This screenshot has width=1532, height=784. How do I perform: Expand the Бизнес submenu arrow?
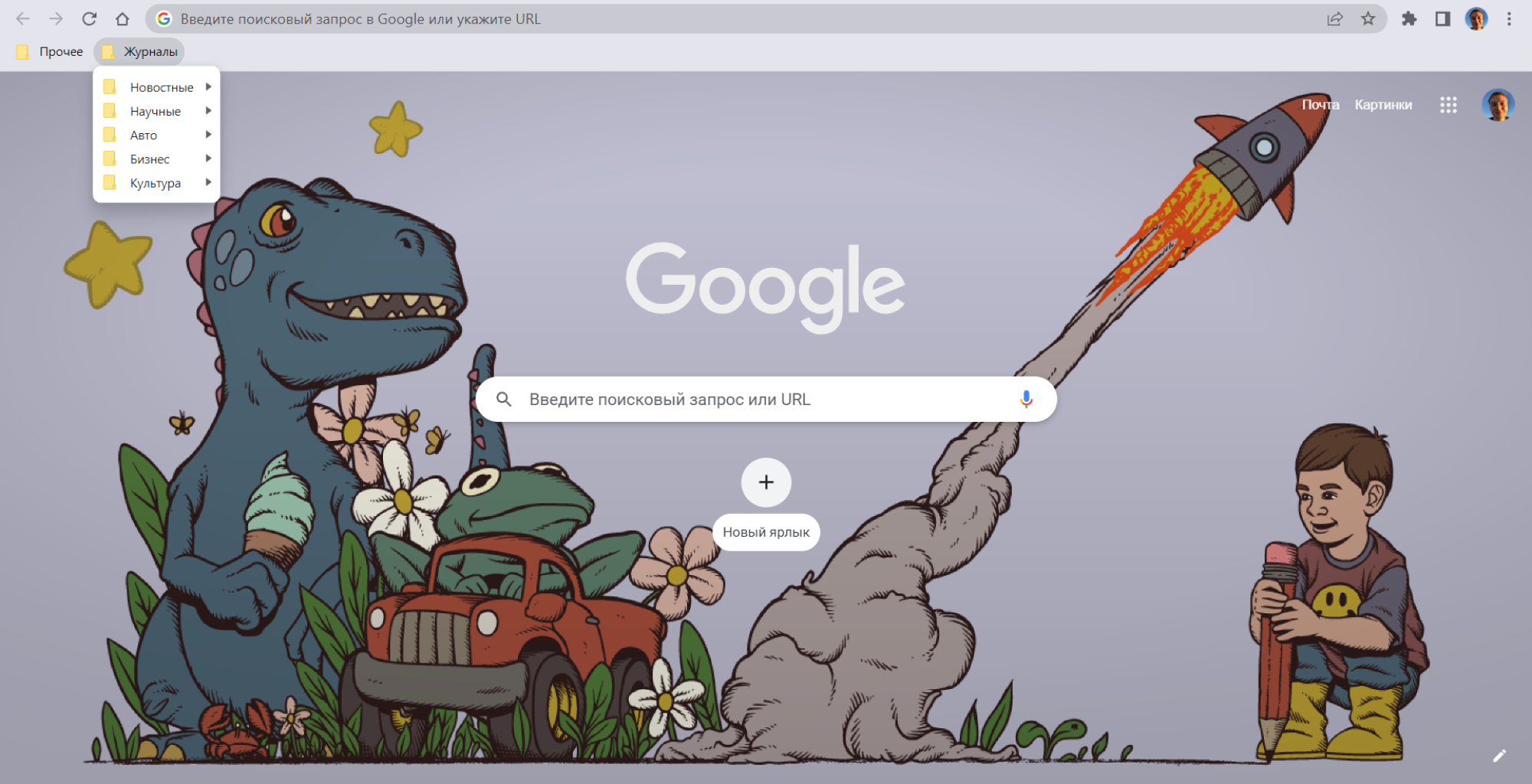(x=208, y=158)
